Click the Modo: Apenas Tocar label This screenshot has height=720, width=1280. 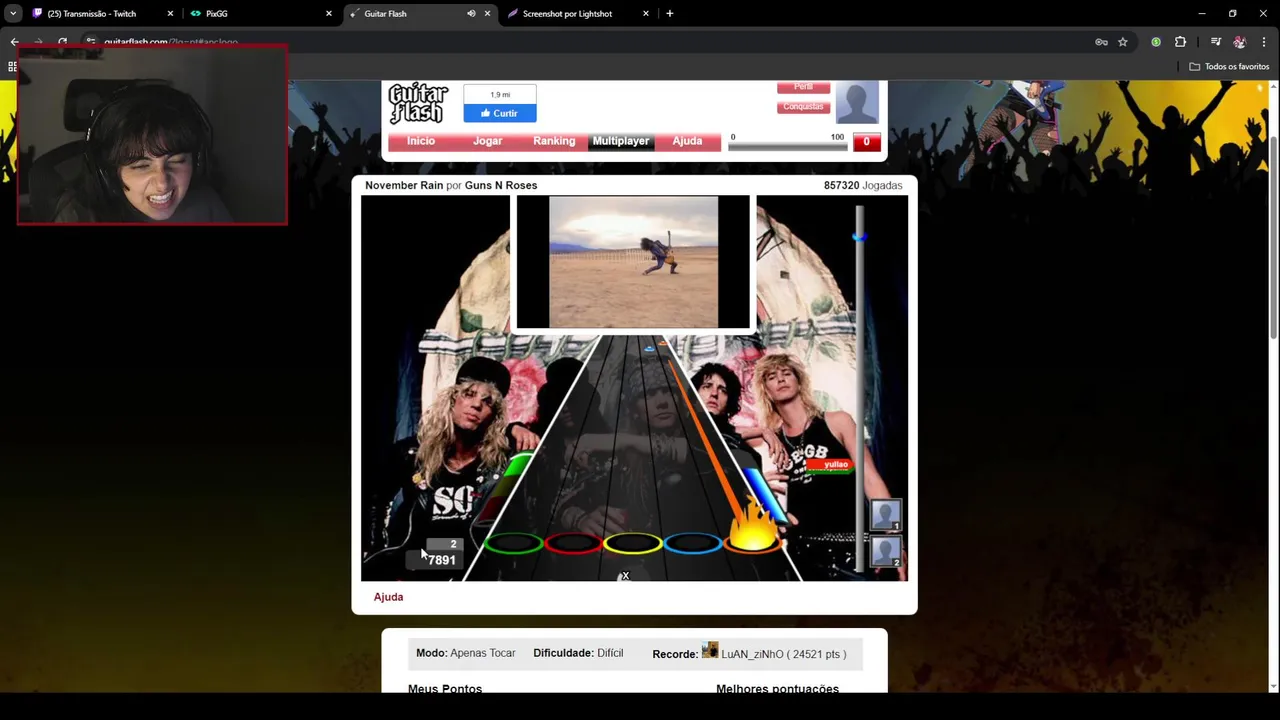pyautogui.click(x=466, y=653)
